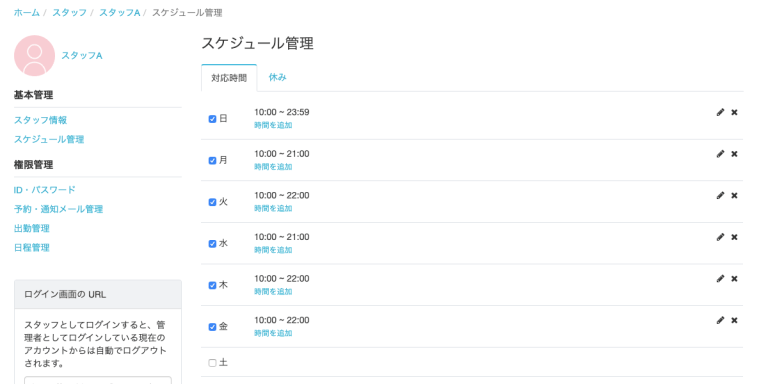768x384 pixels.
Task: Edit the Sunday 10:00 ~ 23:59 time slot
Action: [x=720, y=112]
